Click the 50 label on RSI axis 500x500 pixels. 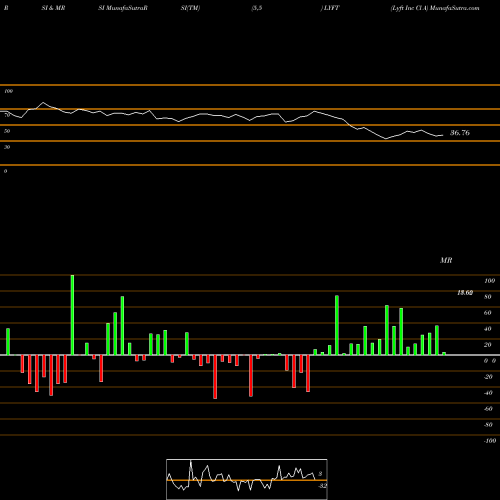click(7, 131)
